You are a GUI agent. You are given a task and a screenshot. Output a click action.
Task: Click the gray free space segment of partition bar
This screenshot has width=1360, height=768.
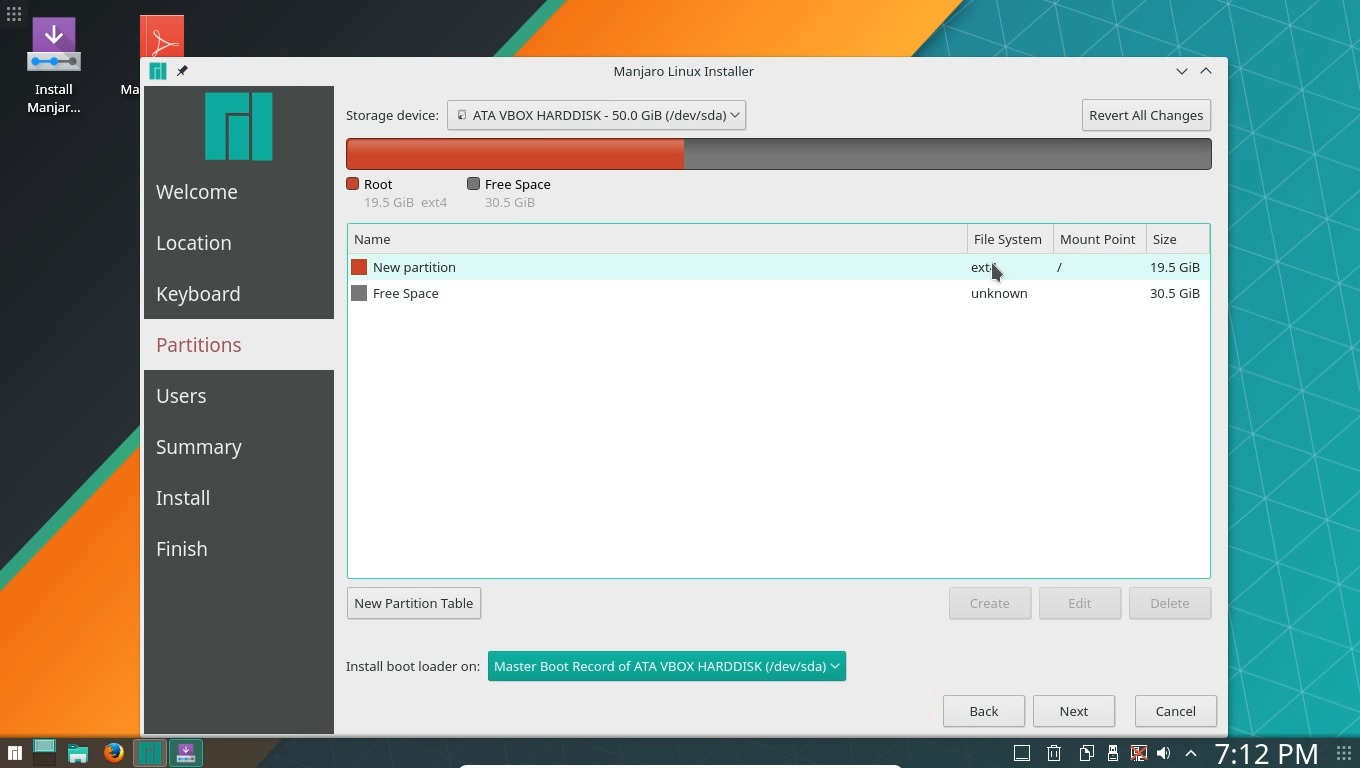point(948,154)
